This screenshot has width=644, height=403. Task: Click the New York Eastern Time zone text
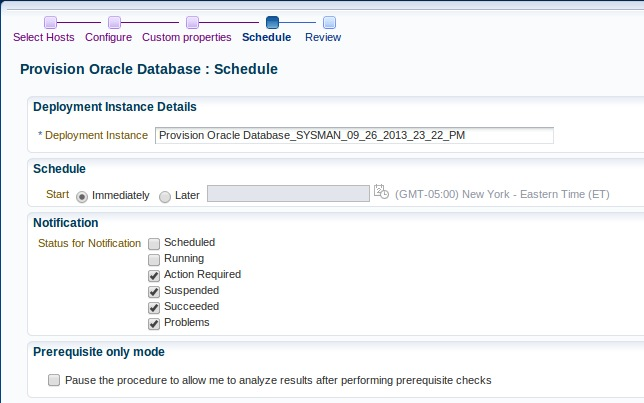point(502,194)
